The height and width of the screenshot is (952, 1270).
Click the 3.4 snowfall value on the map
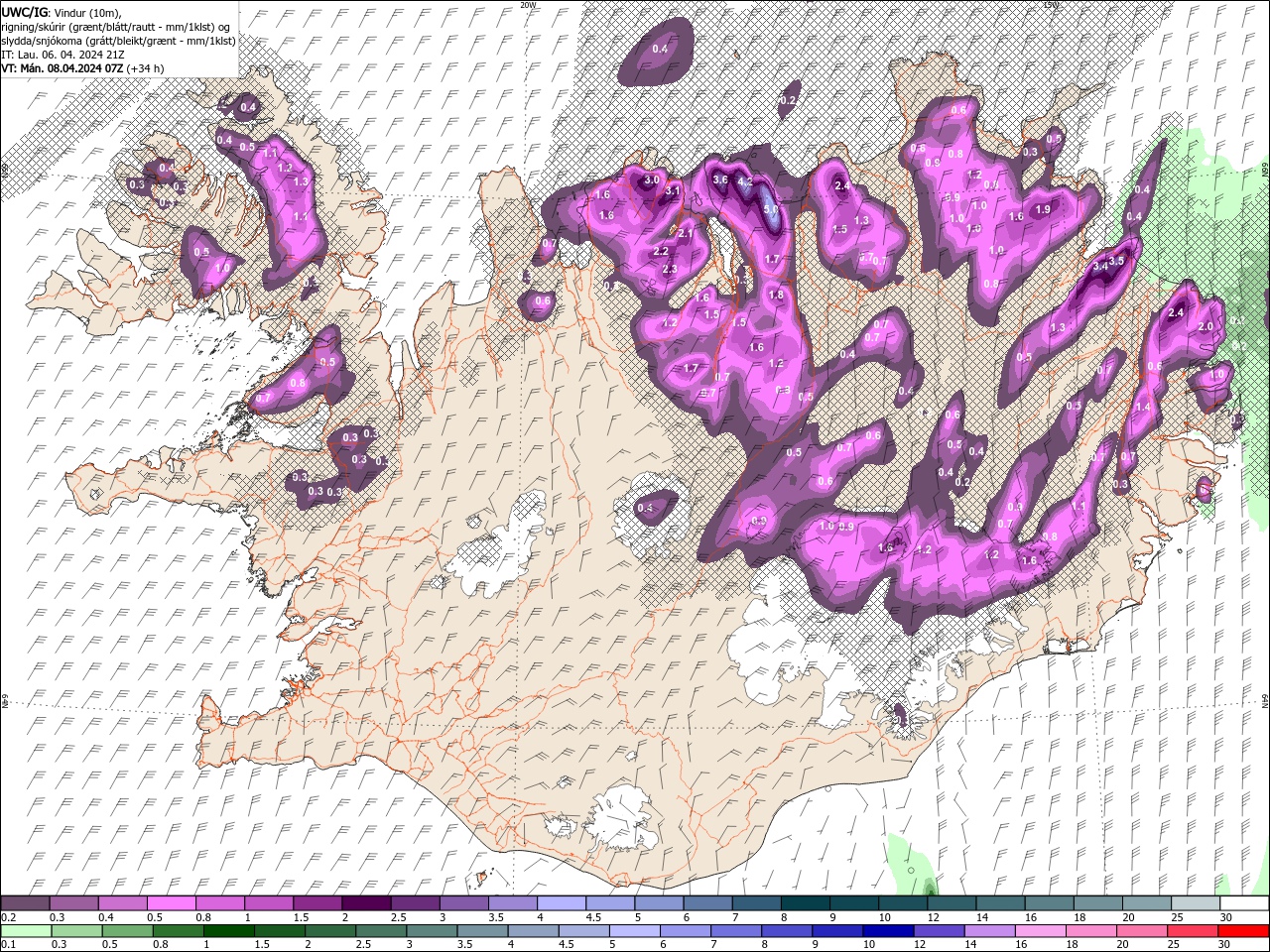tap(1099, 266)
